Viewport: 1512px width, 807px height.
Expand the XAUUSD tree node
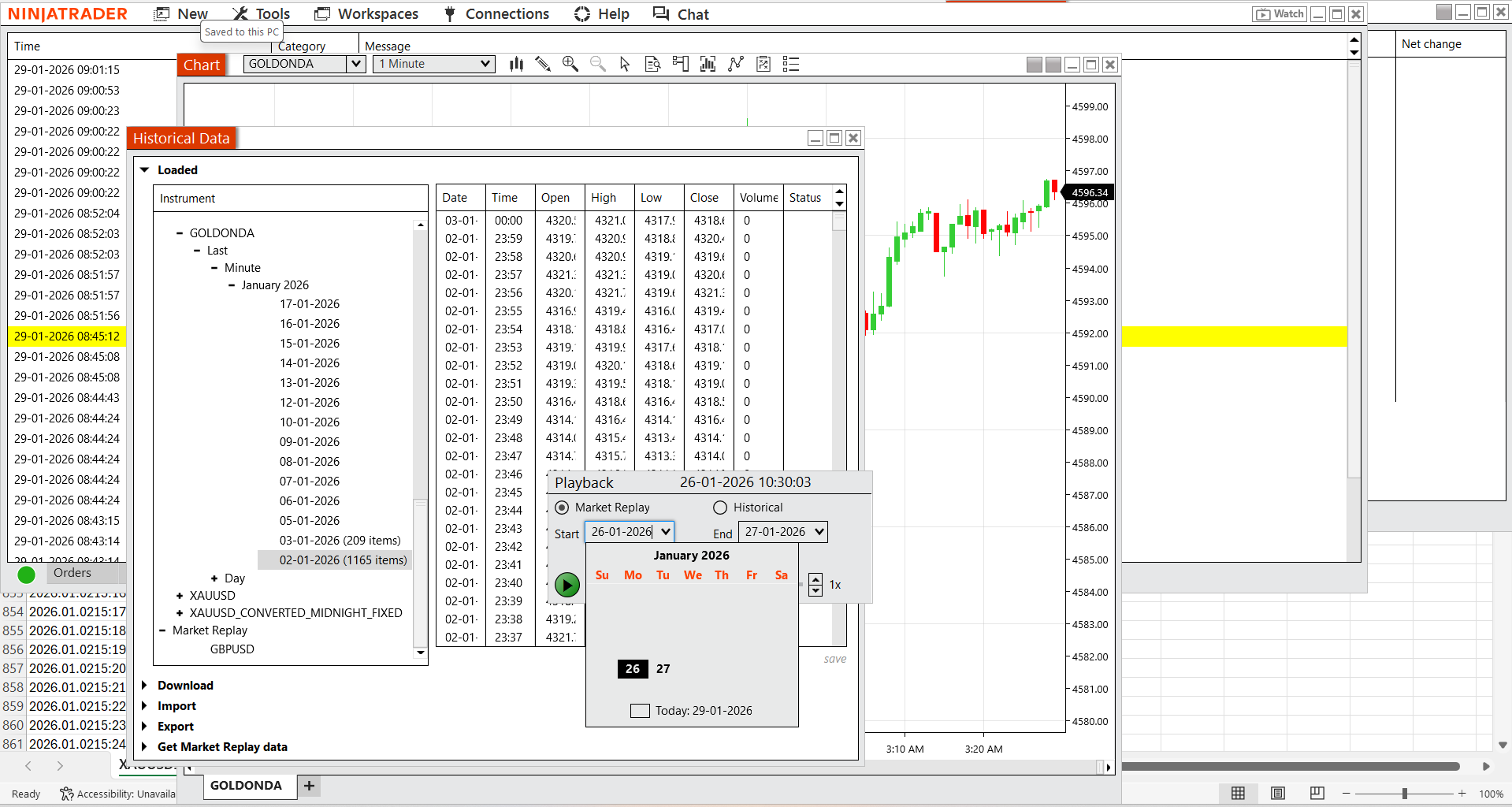[180, 596]
